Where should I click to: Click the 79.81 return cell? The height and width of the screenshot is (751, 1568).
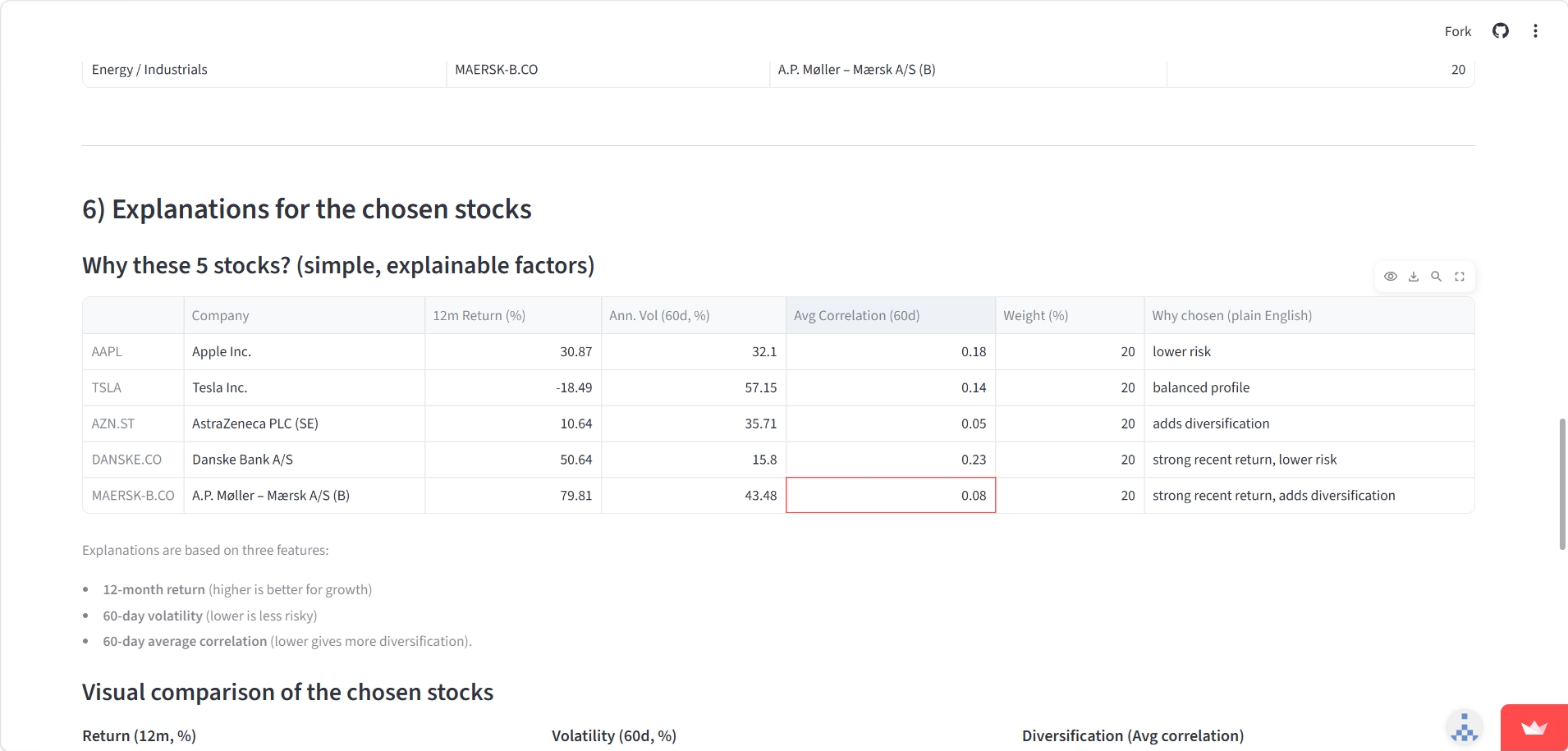(513, 496)
